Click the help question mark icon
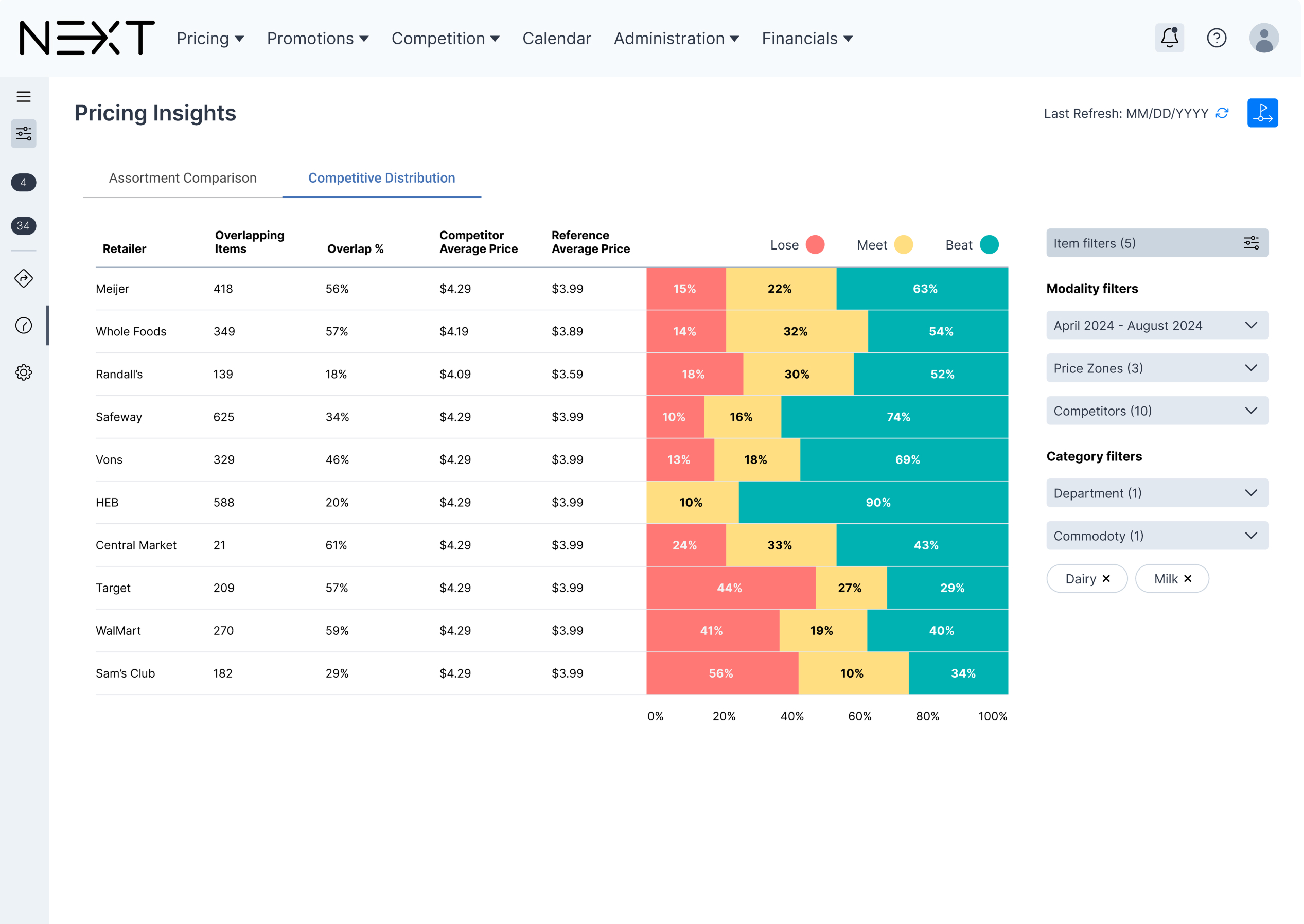 tap(1217, 38)
